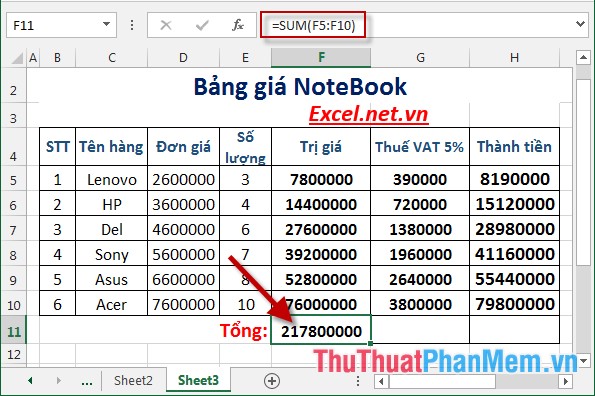Select column A header
The height and width of the screenshot is (396, 595).
point(33,58)
